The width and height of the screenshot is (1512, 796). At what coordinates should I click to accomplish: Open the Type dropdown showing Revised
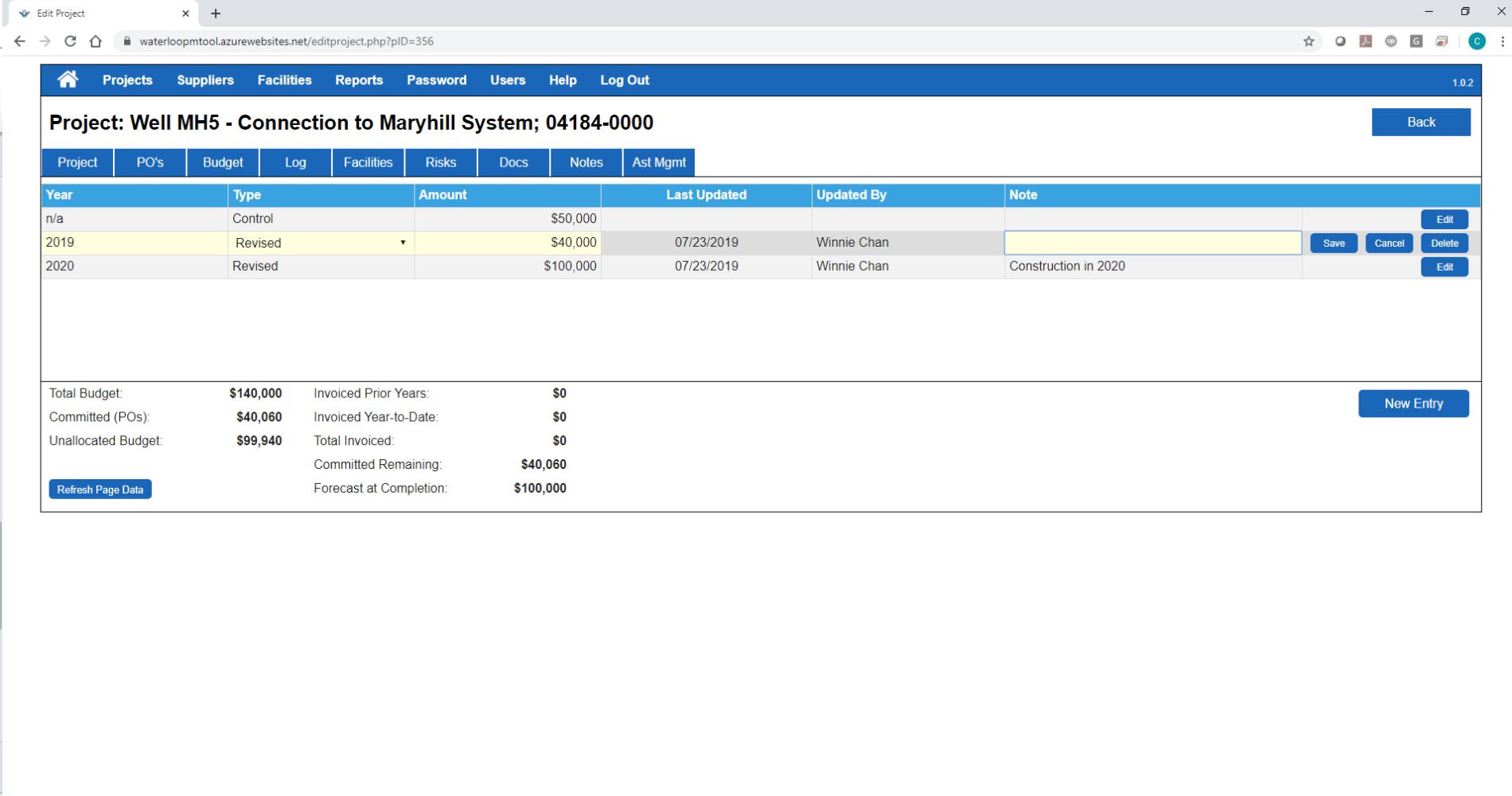[321, 243]
